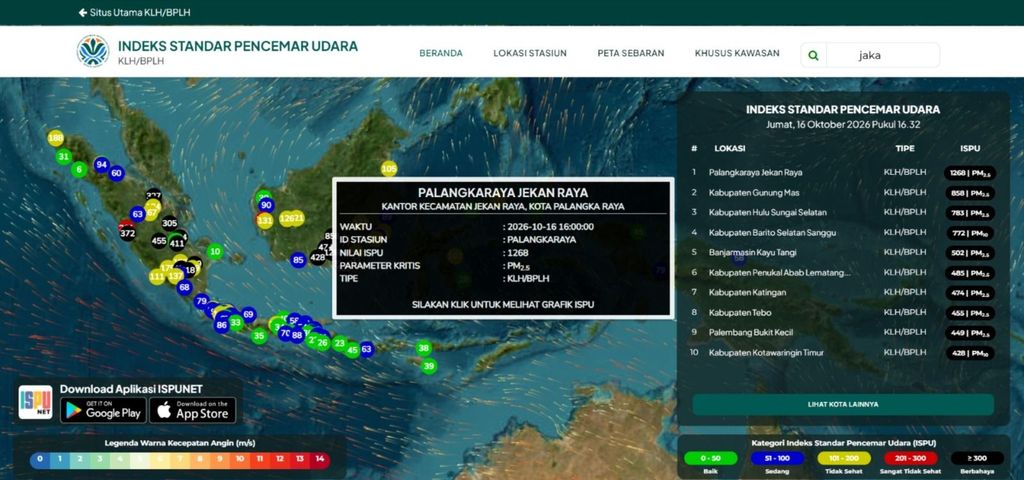
Task: Click the blue 51 - 100 Sedang swatch
Action: (x=777, y=458)
